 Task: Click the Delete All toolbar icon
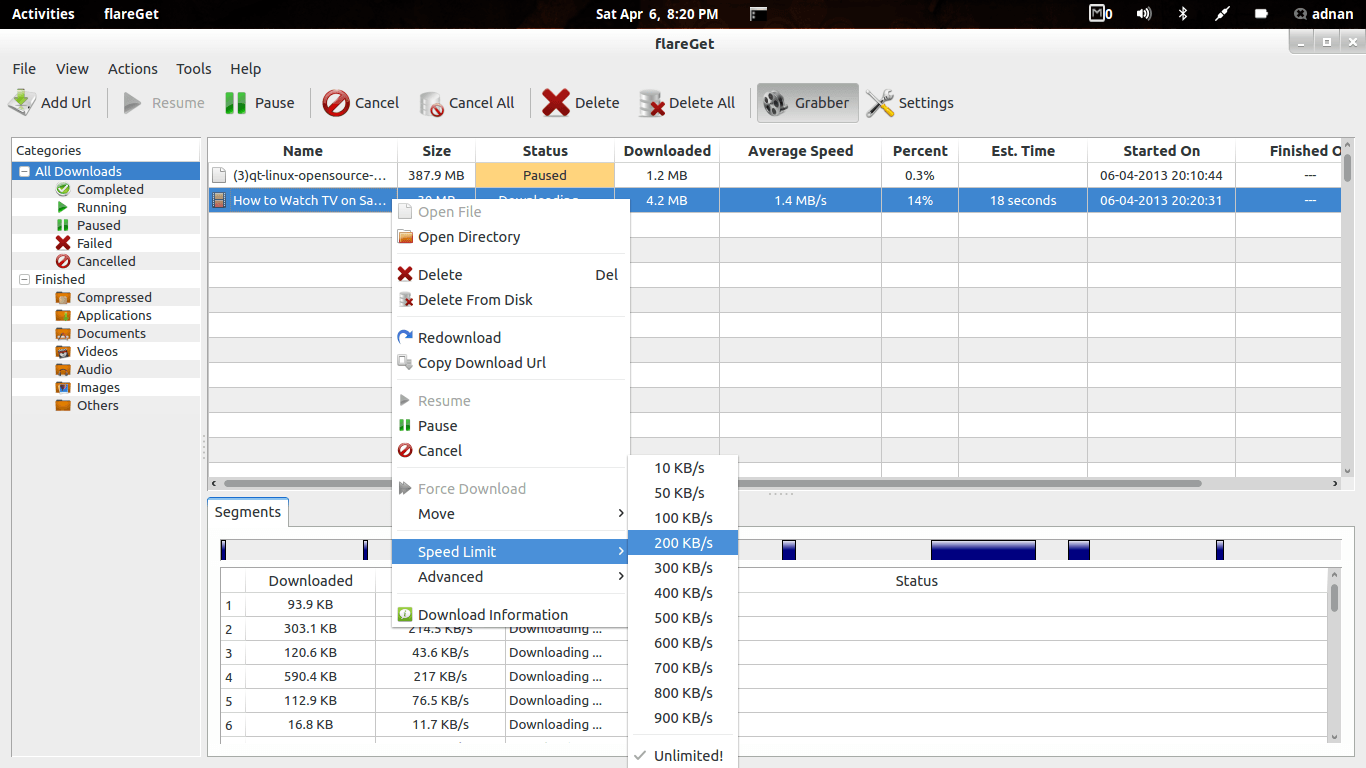[652, 103]
